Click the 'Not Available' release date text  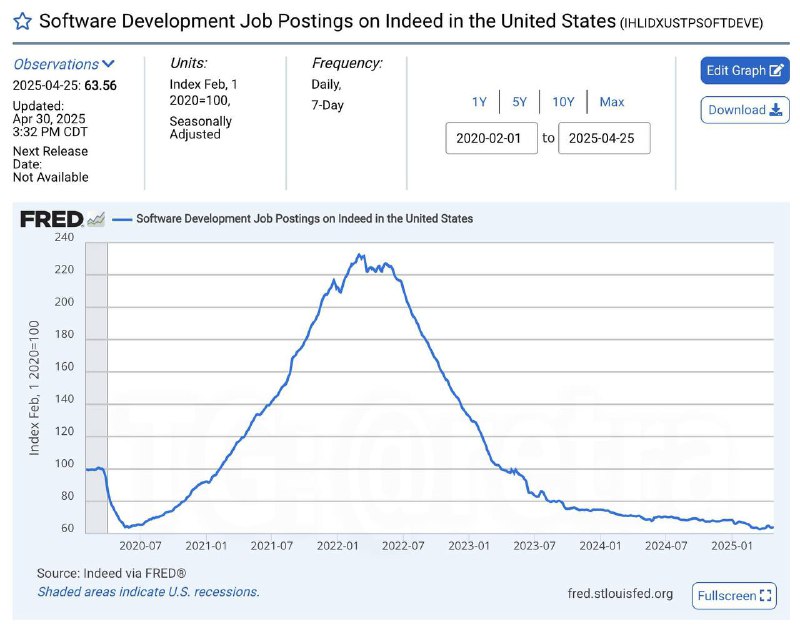coord(51,177)
